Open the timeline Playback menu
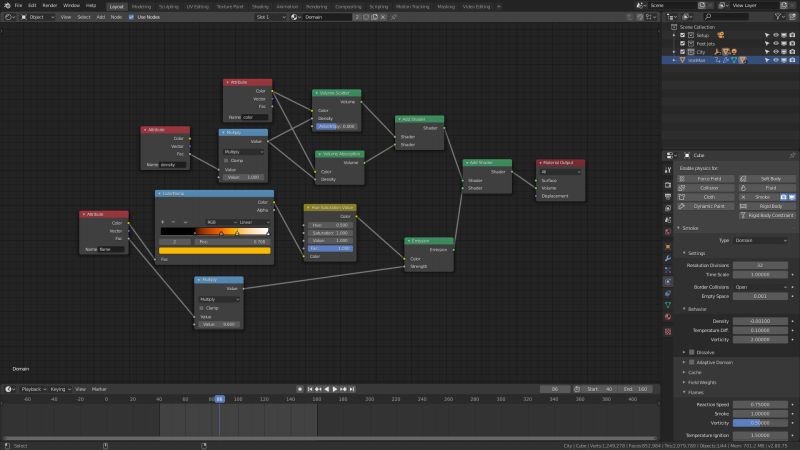This screenshot has width=800, height=450. (34, 389)
